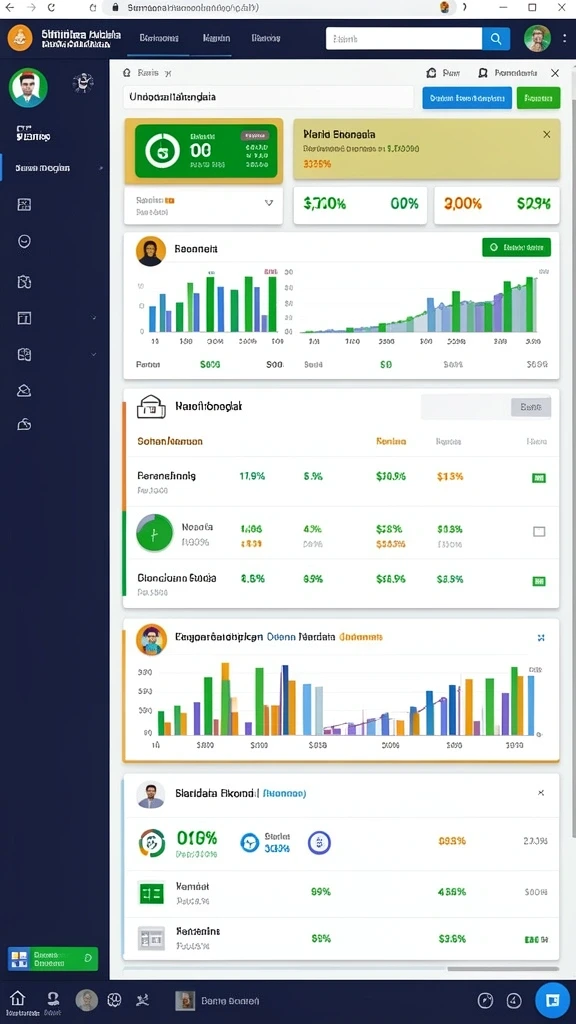Open the three-dot menu beside top-right avatar
This screenshot has width=576, height=1024.
(564, 39)
